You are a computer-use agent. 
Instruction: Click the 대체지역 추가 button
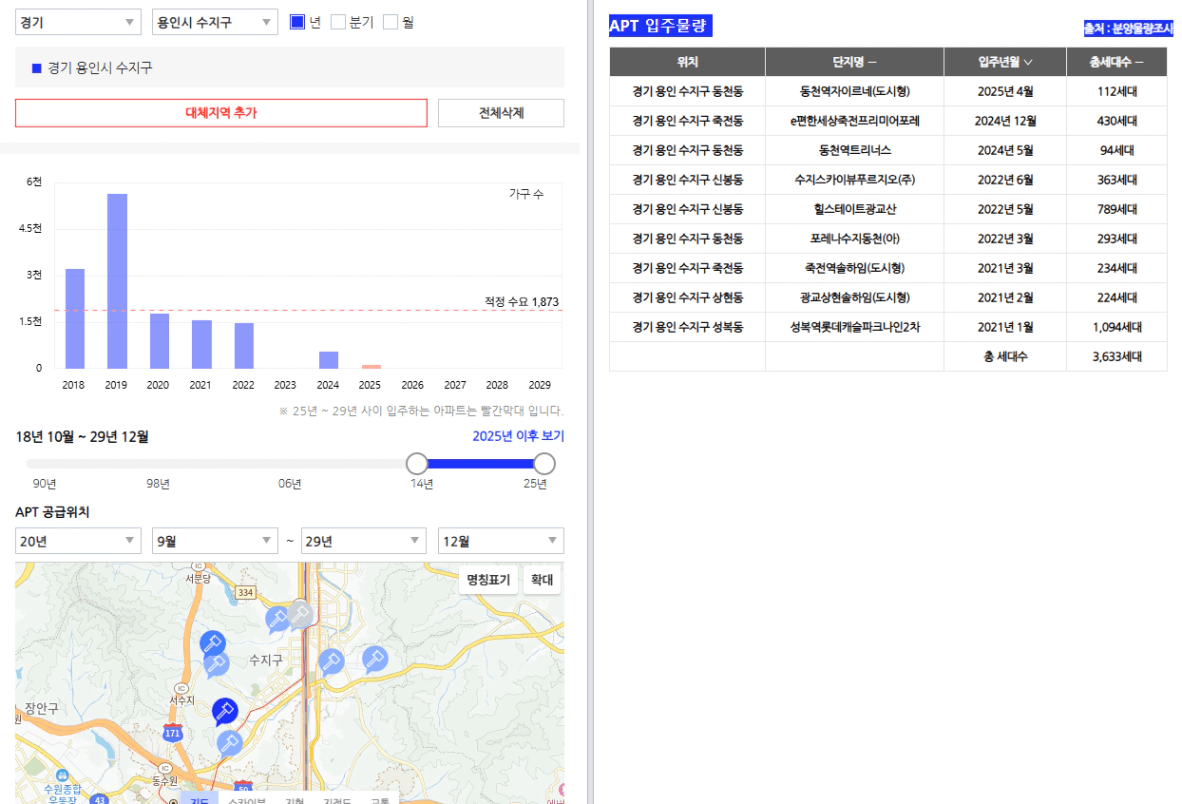[x=221, y=113]
